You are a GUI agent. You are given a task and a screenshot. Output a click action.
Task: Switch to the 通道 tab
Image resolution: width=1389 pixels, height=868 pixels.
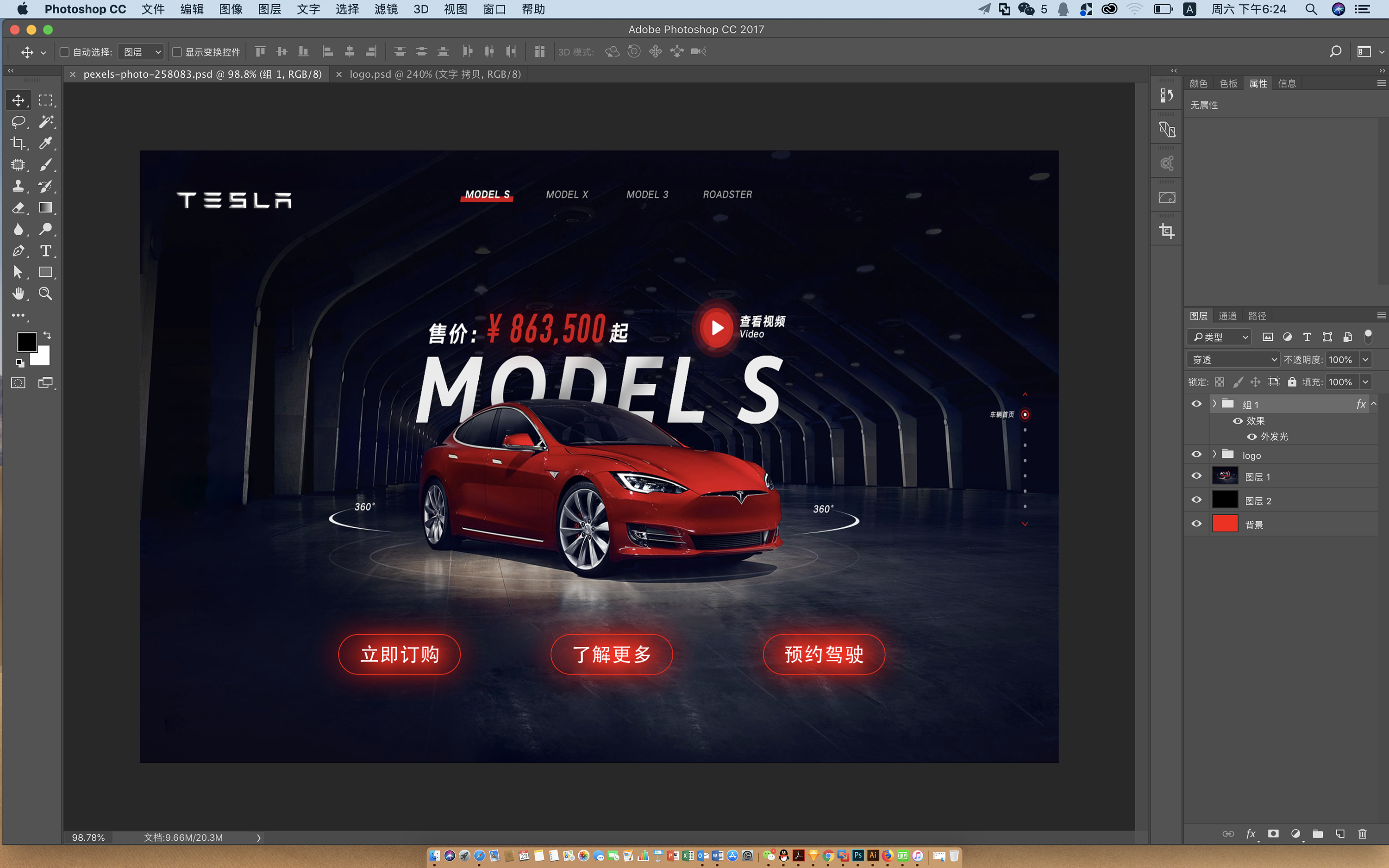click(1228, 315)
